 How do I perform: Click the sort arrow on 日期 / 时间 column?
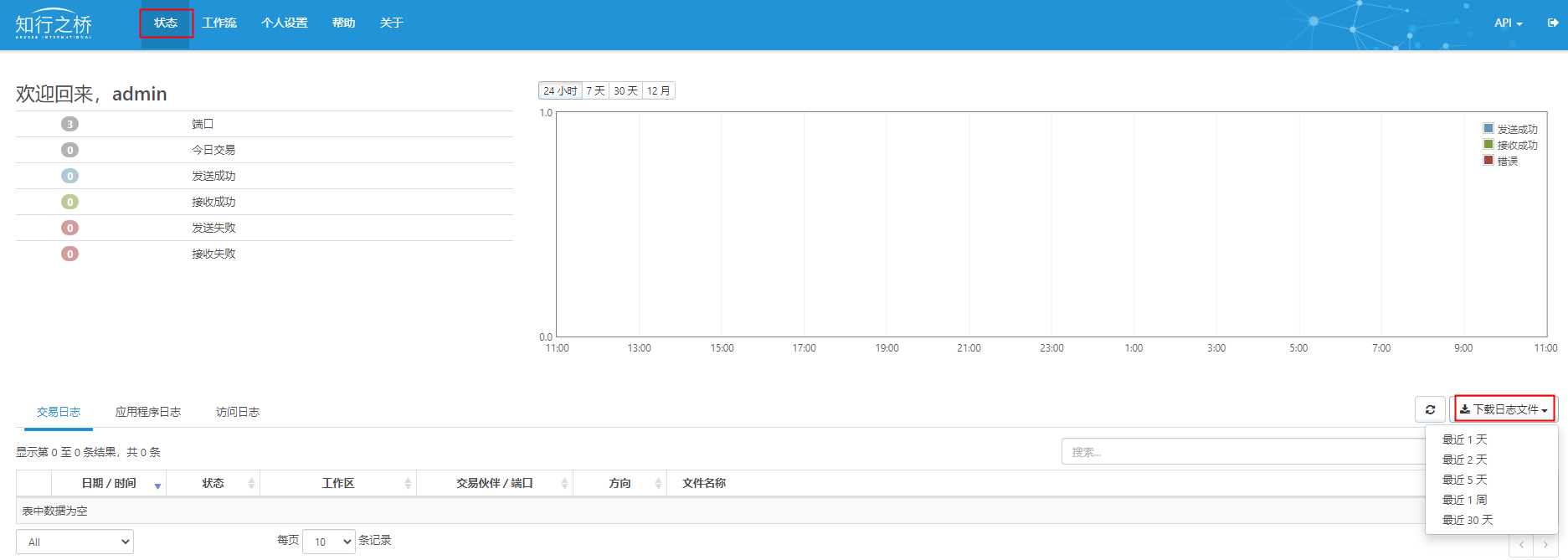tap(157, 485)
